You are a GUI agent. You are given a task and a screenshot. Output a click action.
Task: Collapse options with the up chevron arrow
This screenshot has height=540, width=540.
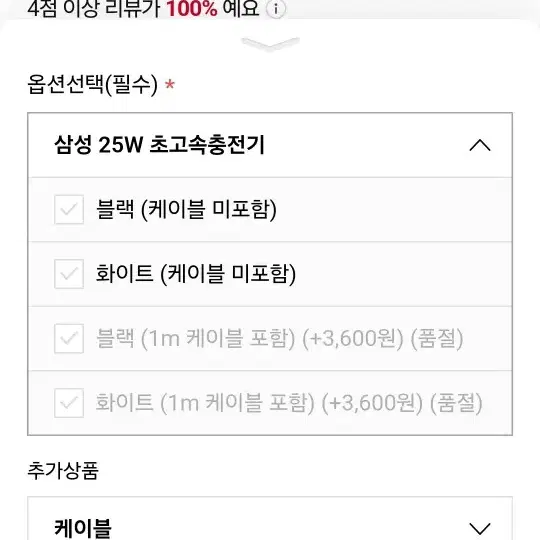click(x=480, y=145)
